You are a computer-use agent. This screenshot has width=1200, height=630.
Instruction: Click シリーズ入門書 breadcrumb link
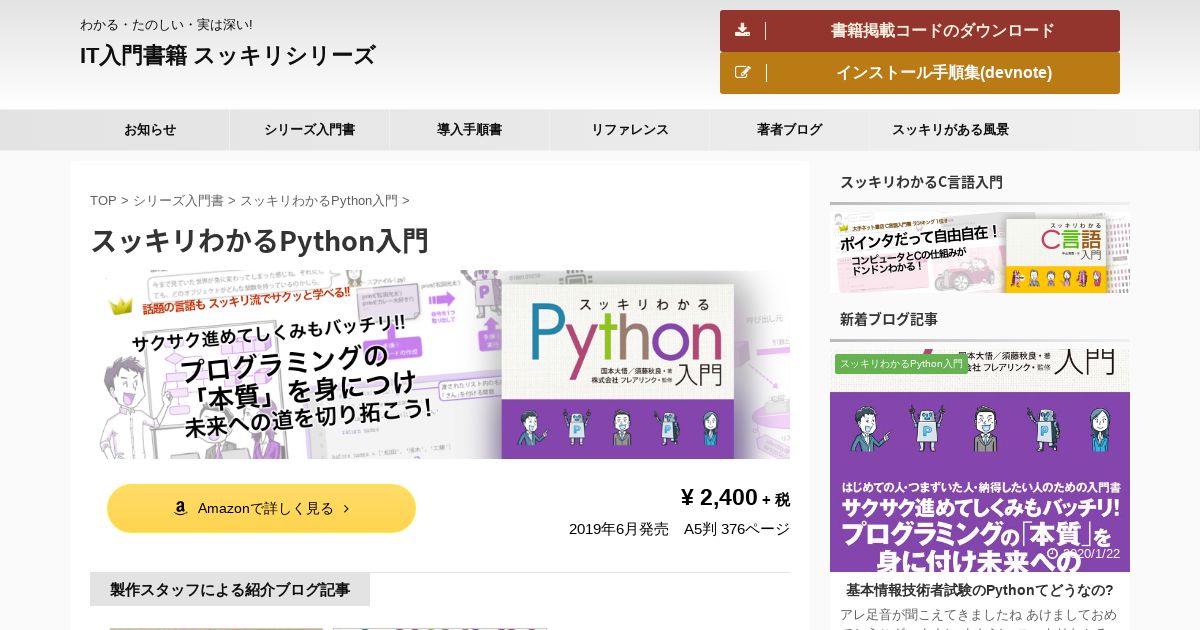[x=178, y=200]
